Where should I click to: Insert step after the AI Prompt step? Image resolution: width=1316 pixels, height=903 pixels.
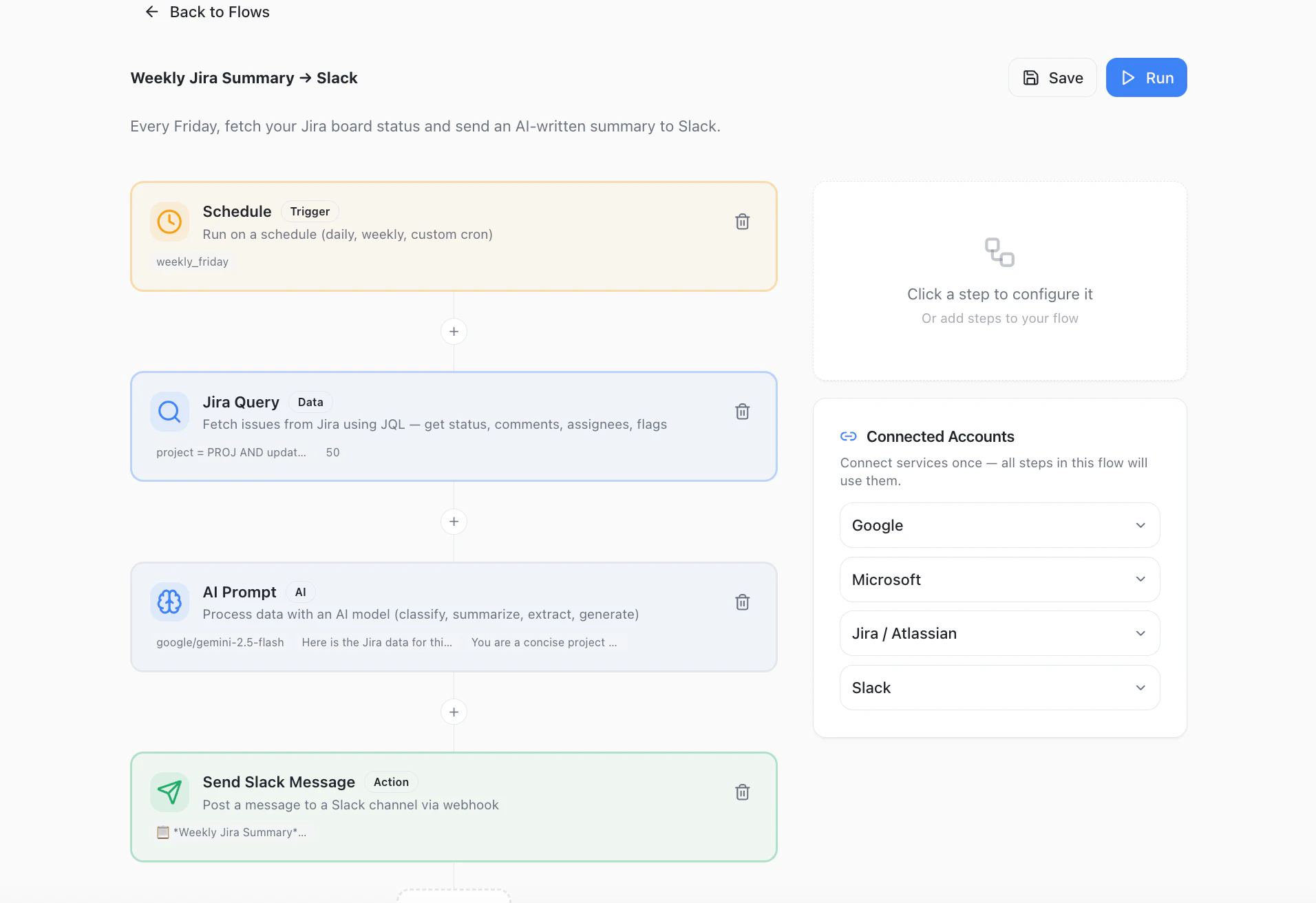(x=454, y=712)
